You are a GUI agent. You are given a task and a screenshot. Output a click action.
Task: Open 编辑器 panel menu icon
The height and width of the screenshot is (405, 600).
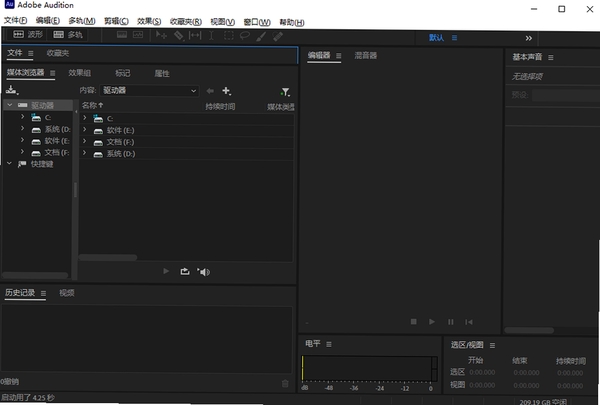click(x=339, y=56)
